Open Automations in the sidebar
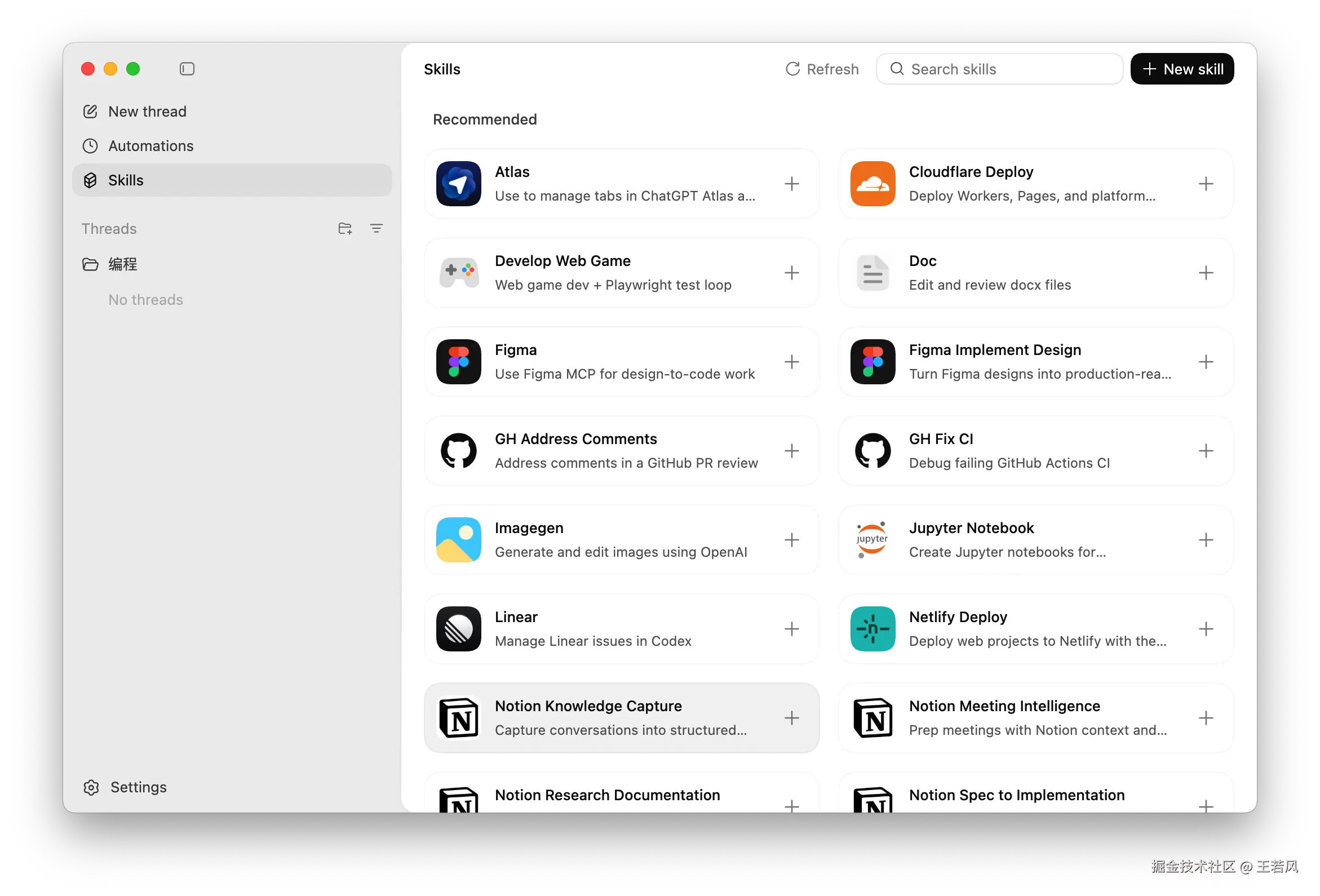Image resolution: width=1320 pixels, height=896 pixels. point(150,146)
